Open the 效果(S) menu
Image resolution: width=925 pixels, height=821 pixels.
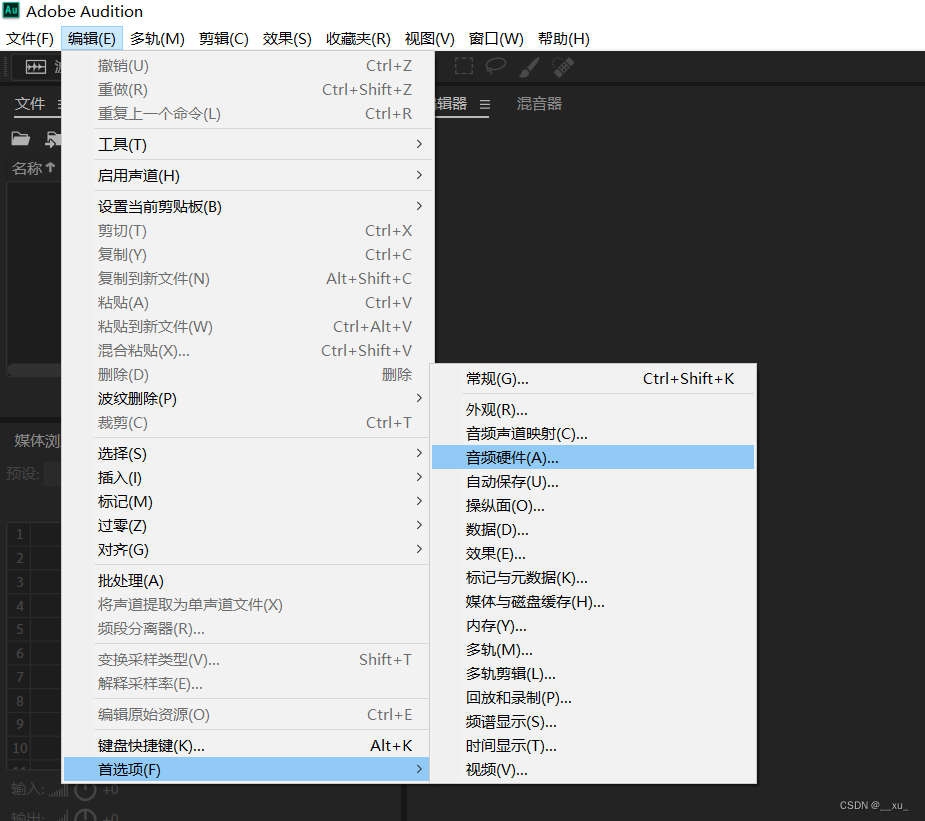(x=287, y=39)
